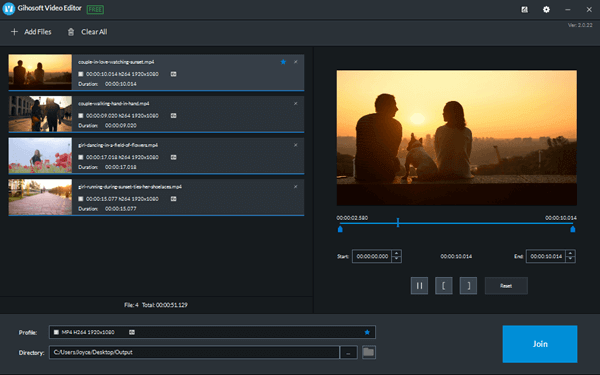Remove girl-dancing-in-a-field-of-flowers.mp4 with its X
This screenshot has width=600, height=375.
pos(295,145)
